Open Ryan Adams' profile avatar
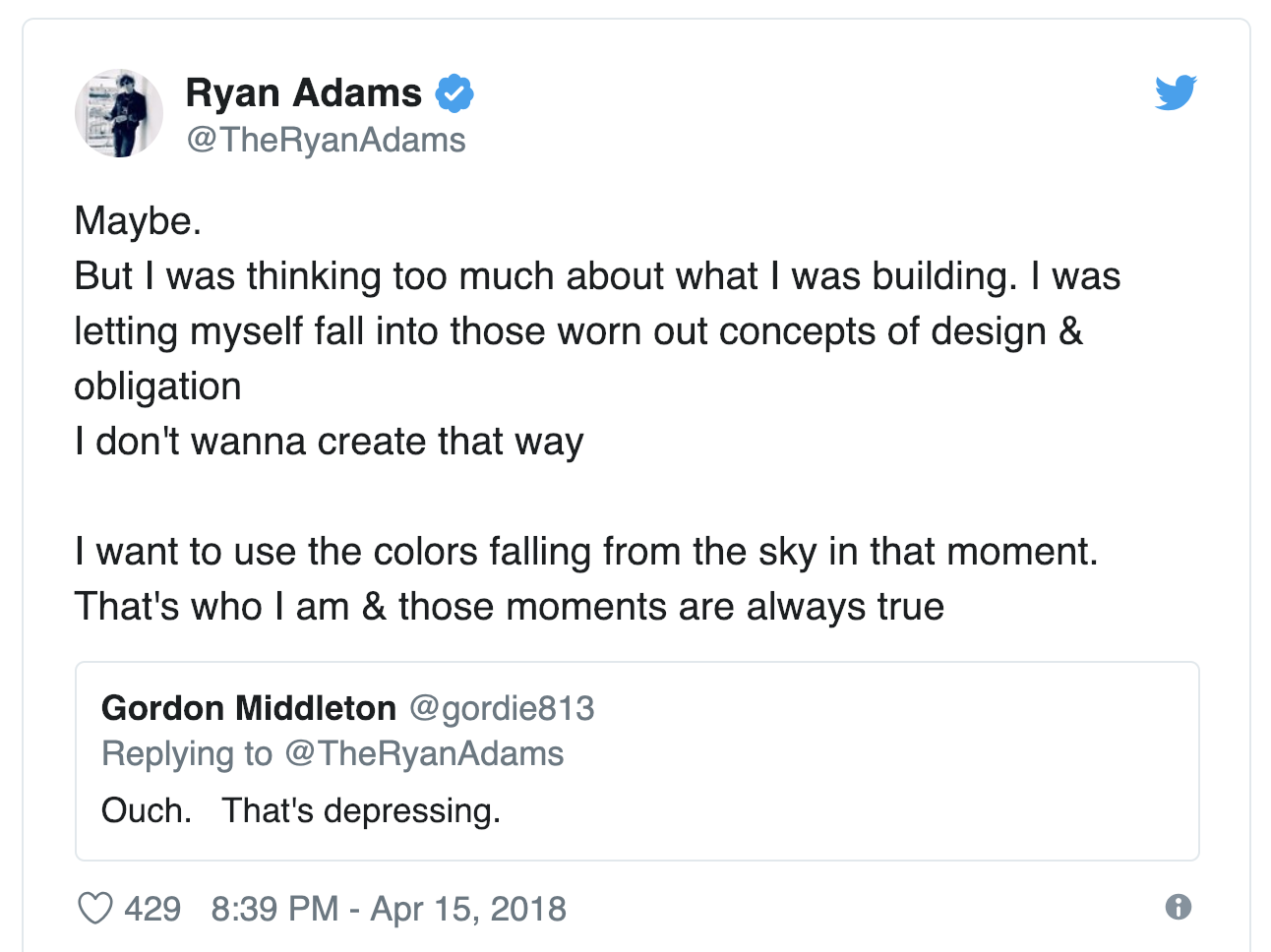This screenshot has width=1271, height=952. (119, 113)
